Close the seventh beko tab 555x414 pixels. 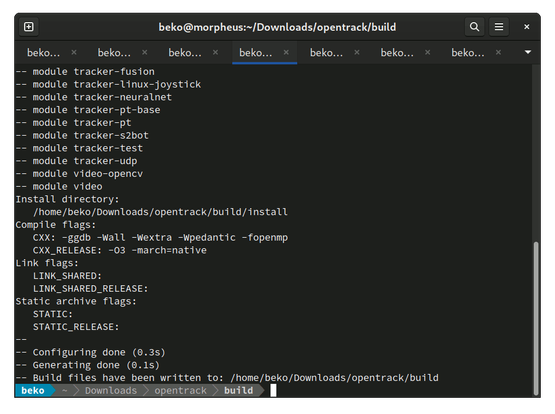498,52
